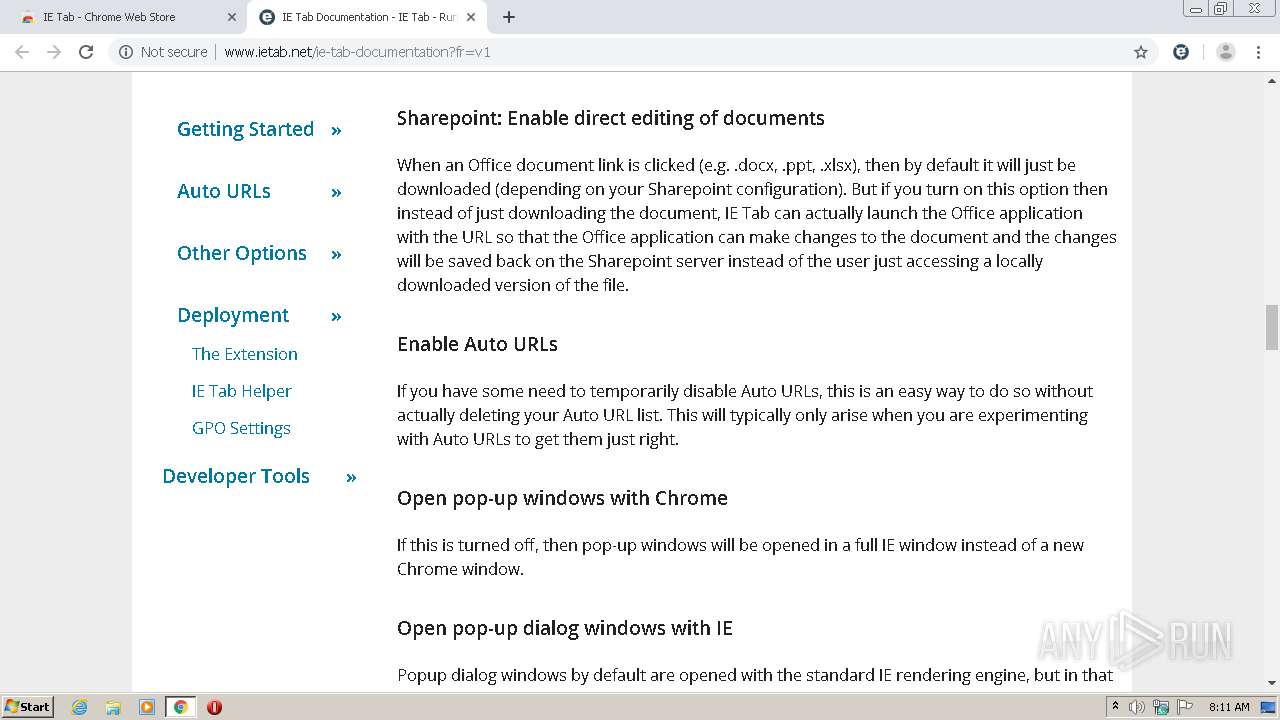Expand the Auto URLs chevron
The image size is (1280, 720).
pos(336,192)
